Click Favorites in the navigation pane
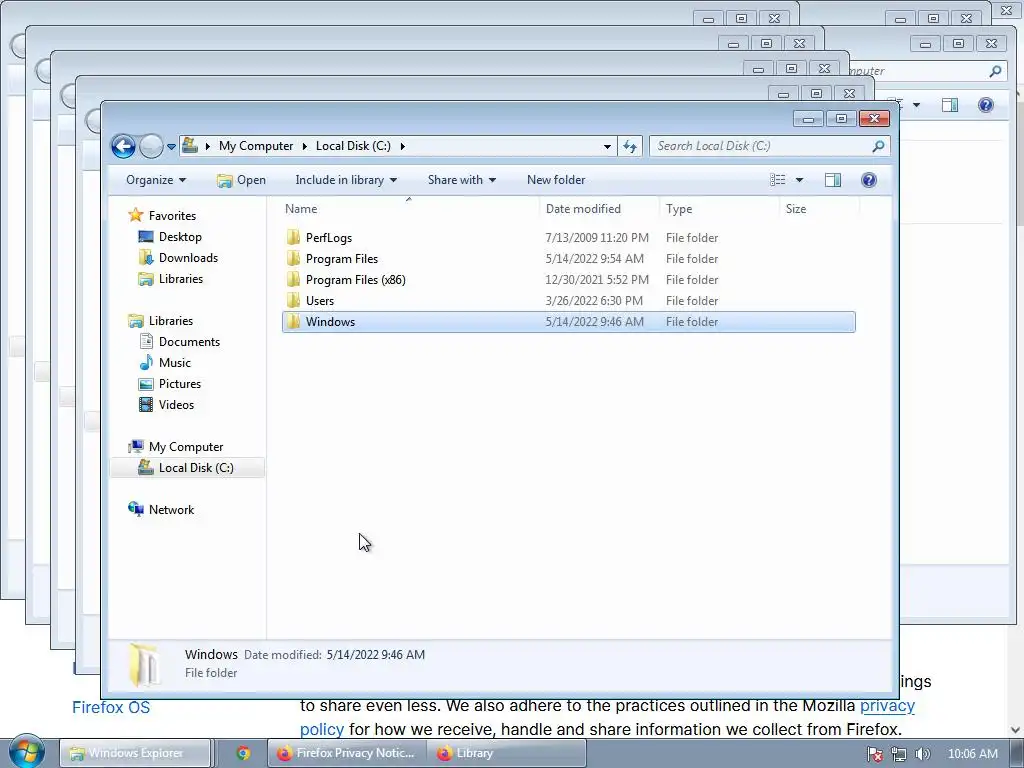The width and height of the screenshot is (1024, 768). coord(172,216)
